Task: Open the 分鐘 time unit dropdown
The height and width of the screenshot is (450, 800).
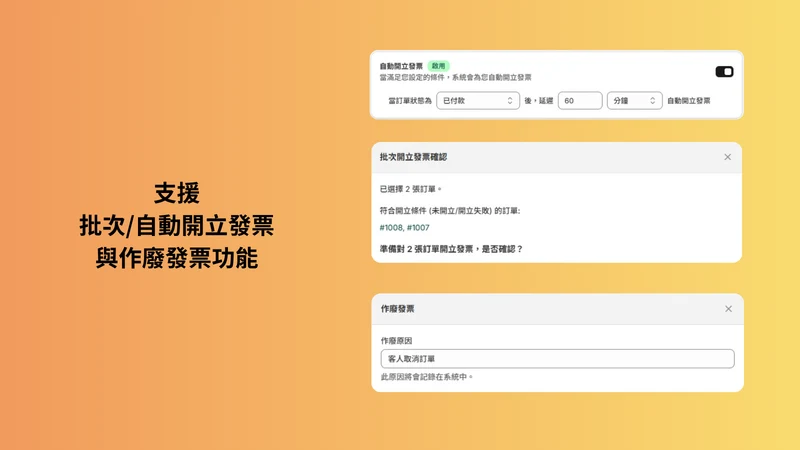Action: (x=634, y=101)
